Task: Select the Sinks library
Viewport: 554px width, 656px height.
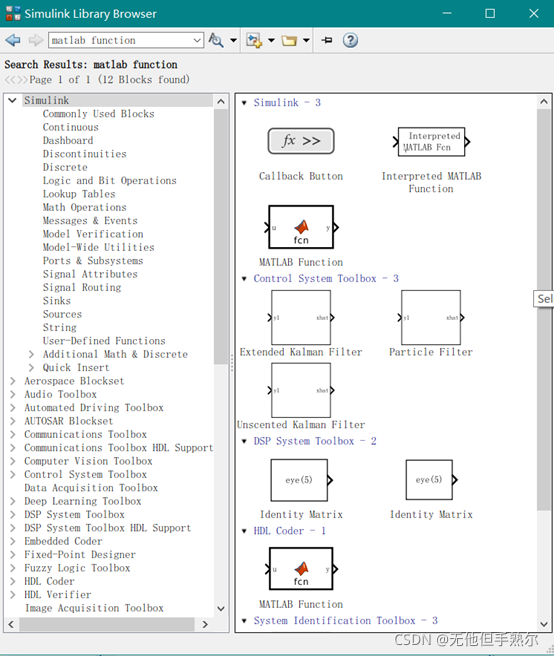Action: (x=57, y=301)
